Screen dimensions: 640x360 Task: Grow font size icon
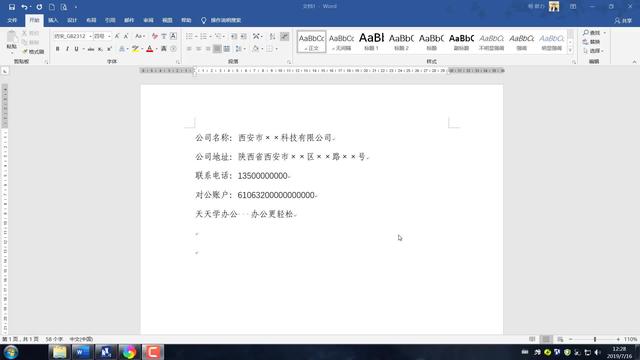117,36
